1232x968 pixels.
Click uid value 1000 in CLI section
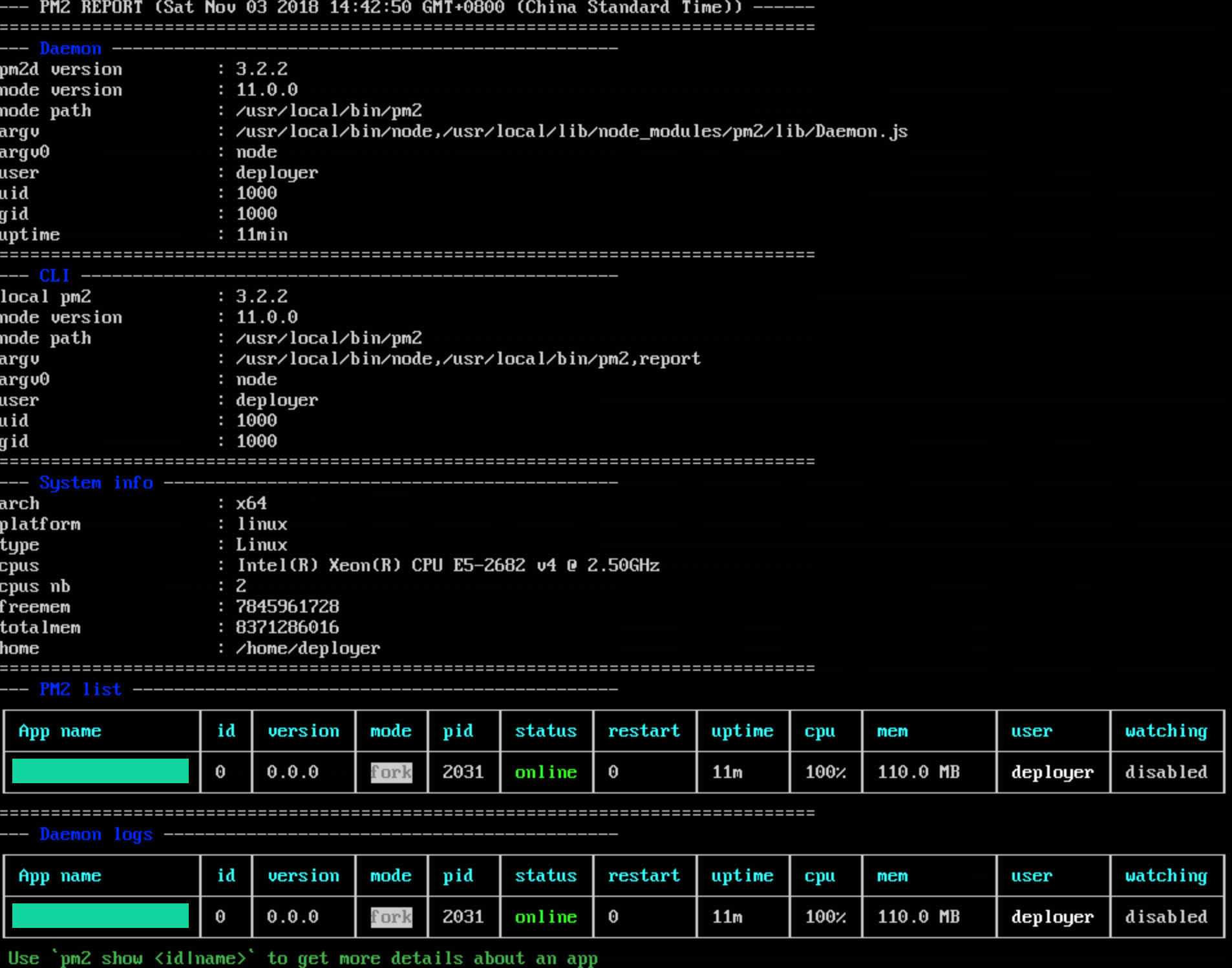pyautogui.click(x=256, y=421)
